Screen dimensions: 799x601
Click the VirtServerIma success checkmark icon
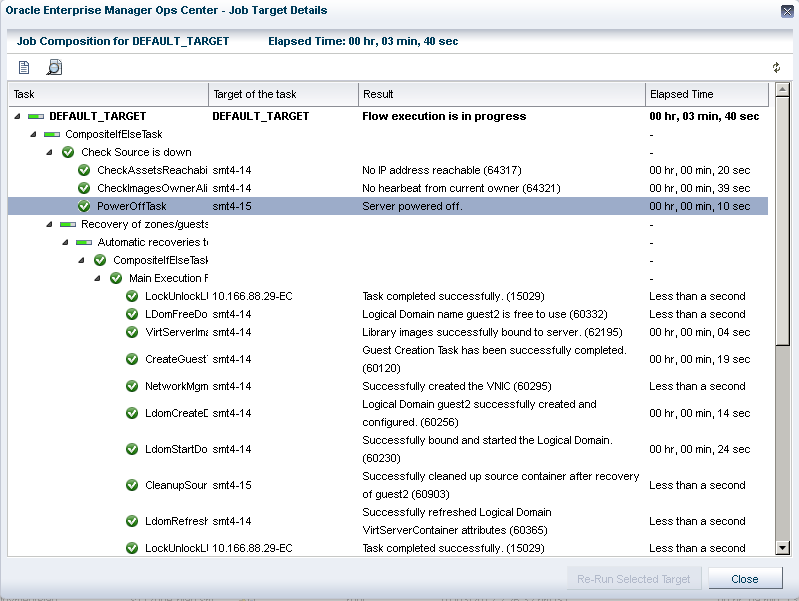(132, 332)
